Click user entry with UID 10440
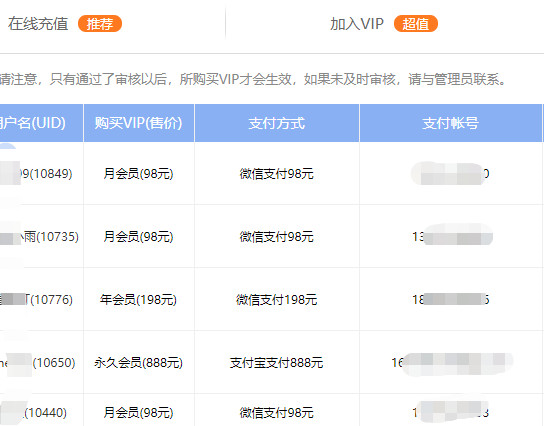Image resolution: width=544 pixels, height=426 pixels. coord(33,412)
